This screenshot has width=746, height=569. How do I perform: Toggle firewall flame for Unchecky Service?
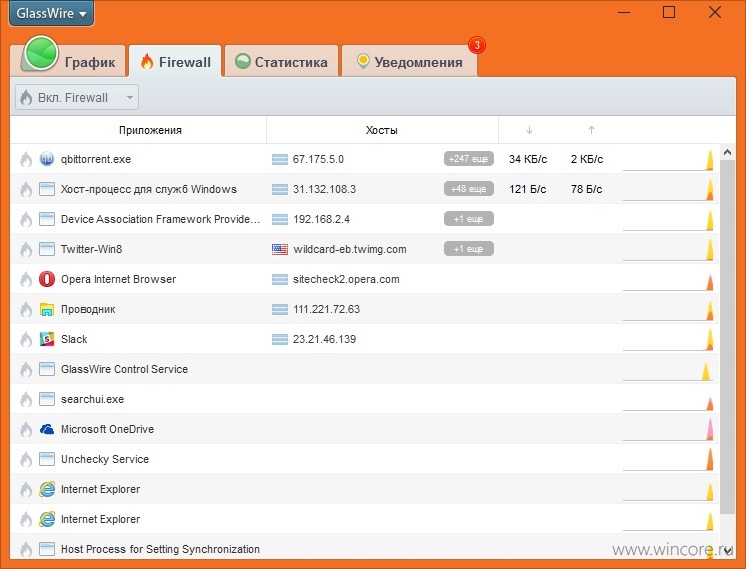(26, 459)
